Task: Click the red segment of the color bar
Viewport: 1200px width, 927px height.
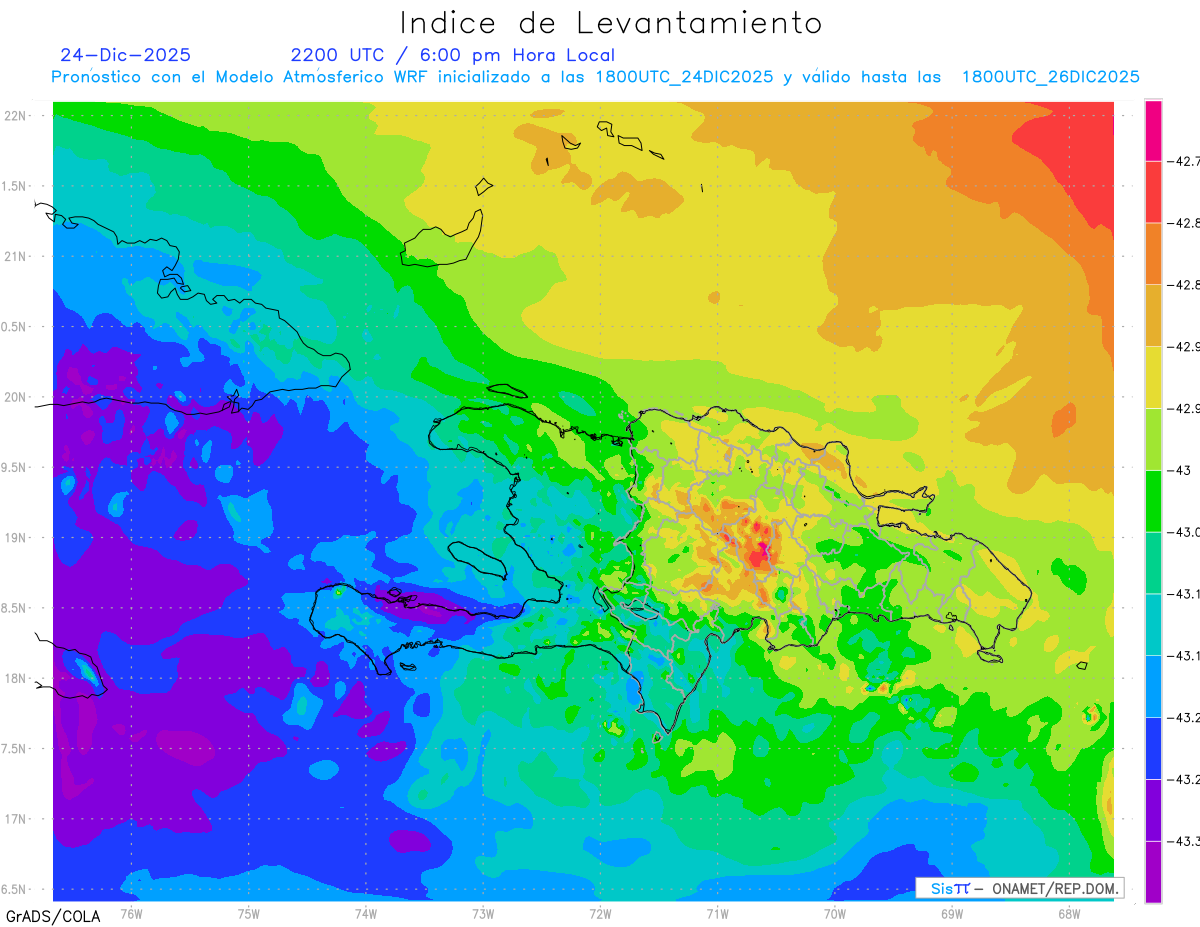Action: (1153, 192)
